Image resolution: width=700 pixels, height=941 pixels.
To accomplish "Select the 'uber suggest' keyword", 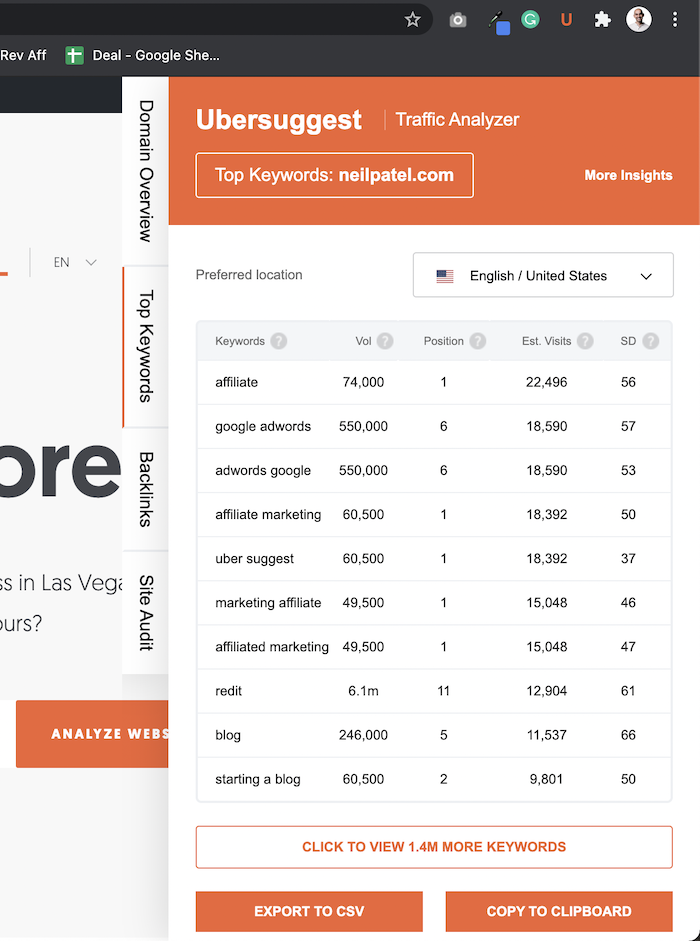I will (255, 559).
